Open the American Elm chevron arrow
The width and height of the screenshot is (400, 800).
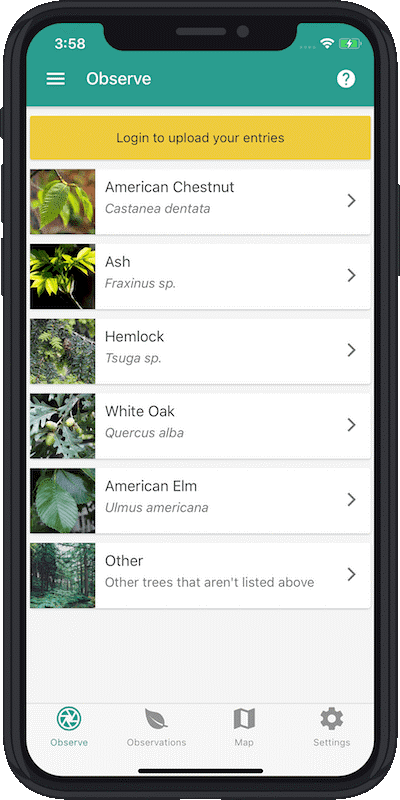pyautogui.click(x=352, y=499)
